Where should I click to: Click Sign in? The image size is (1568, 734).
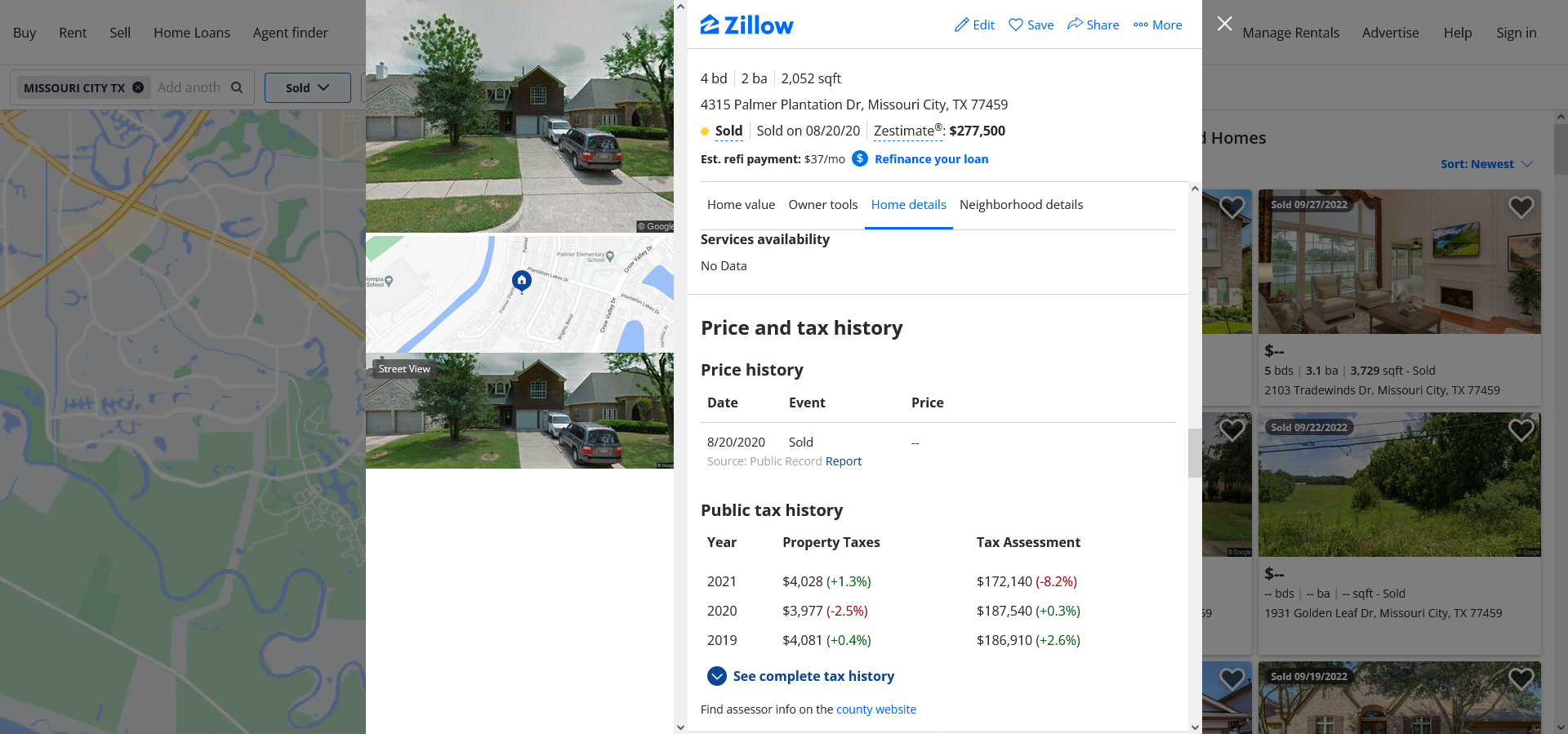click(1516, 33)
